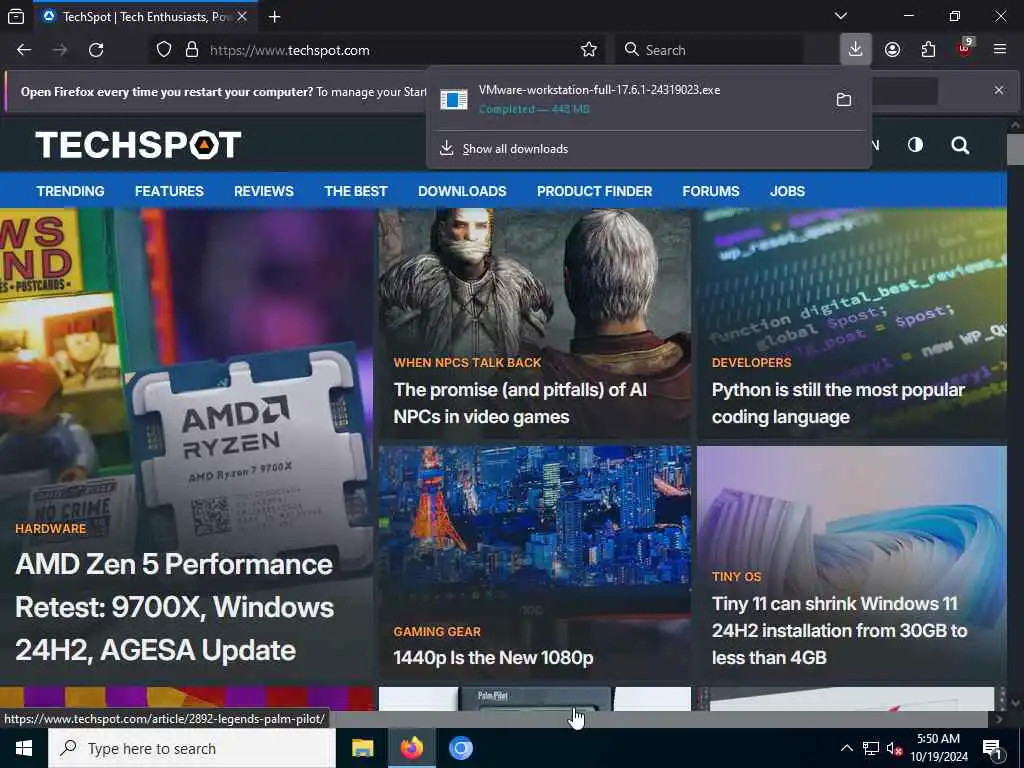This screenshot has height=768, width=1024.
Task: Expand the list all tabs chevron
Action: pos(840,16)
